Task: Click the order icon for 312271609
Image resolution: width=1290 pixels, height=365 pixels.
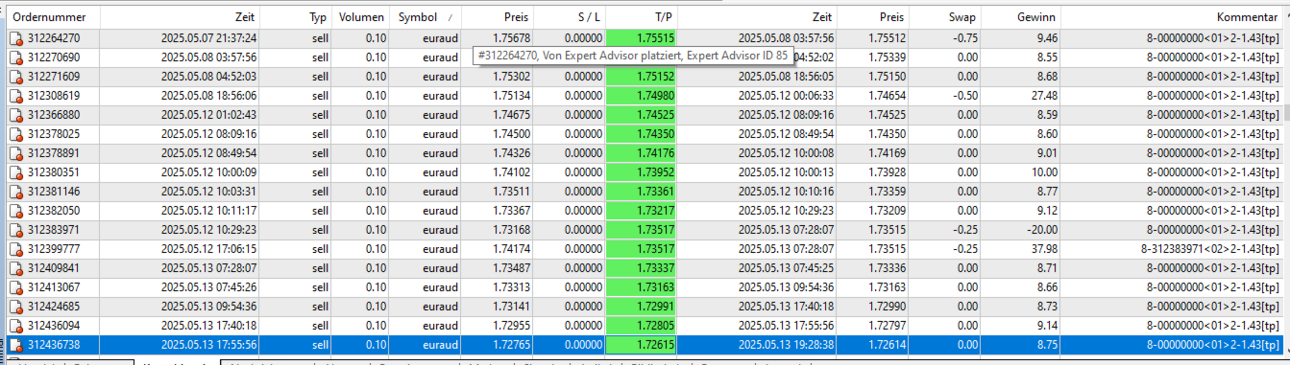Action: pos(16,77)
